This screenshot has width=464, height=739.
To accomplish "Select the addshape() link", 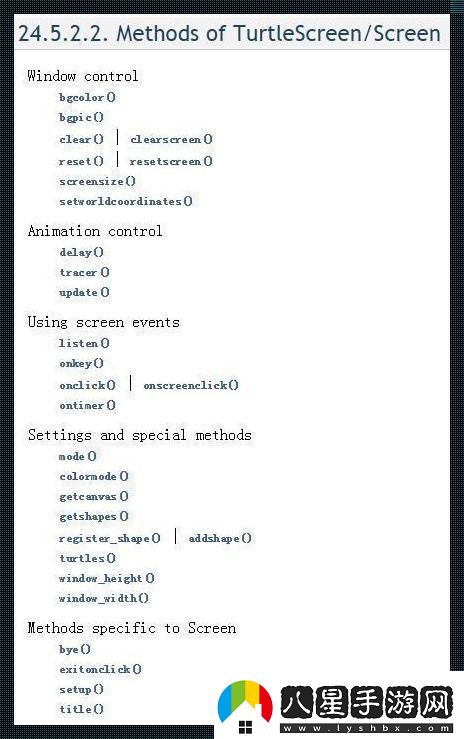I will point(220,538).
